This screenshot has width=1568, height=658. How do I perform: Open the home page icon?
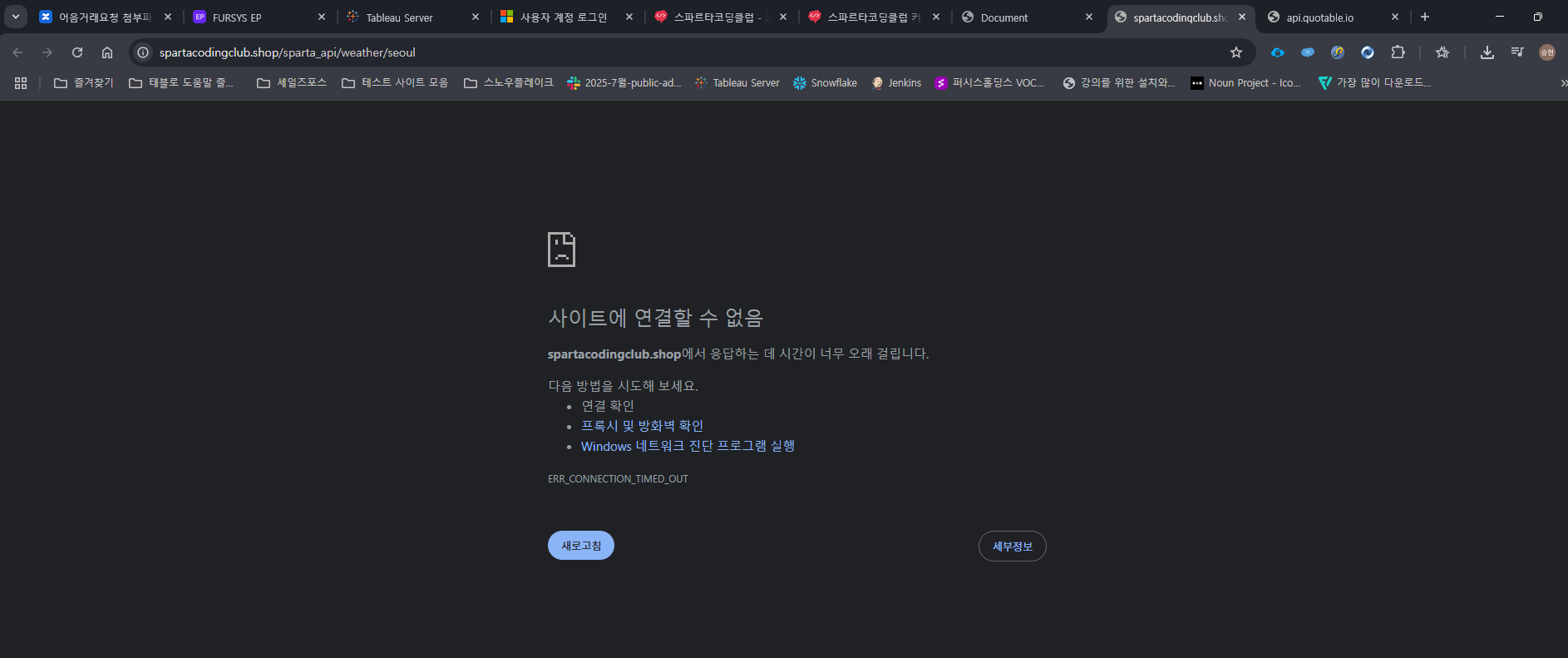tap(107, 52)
